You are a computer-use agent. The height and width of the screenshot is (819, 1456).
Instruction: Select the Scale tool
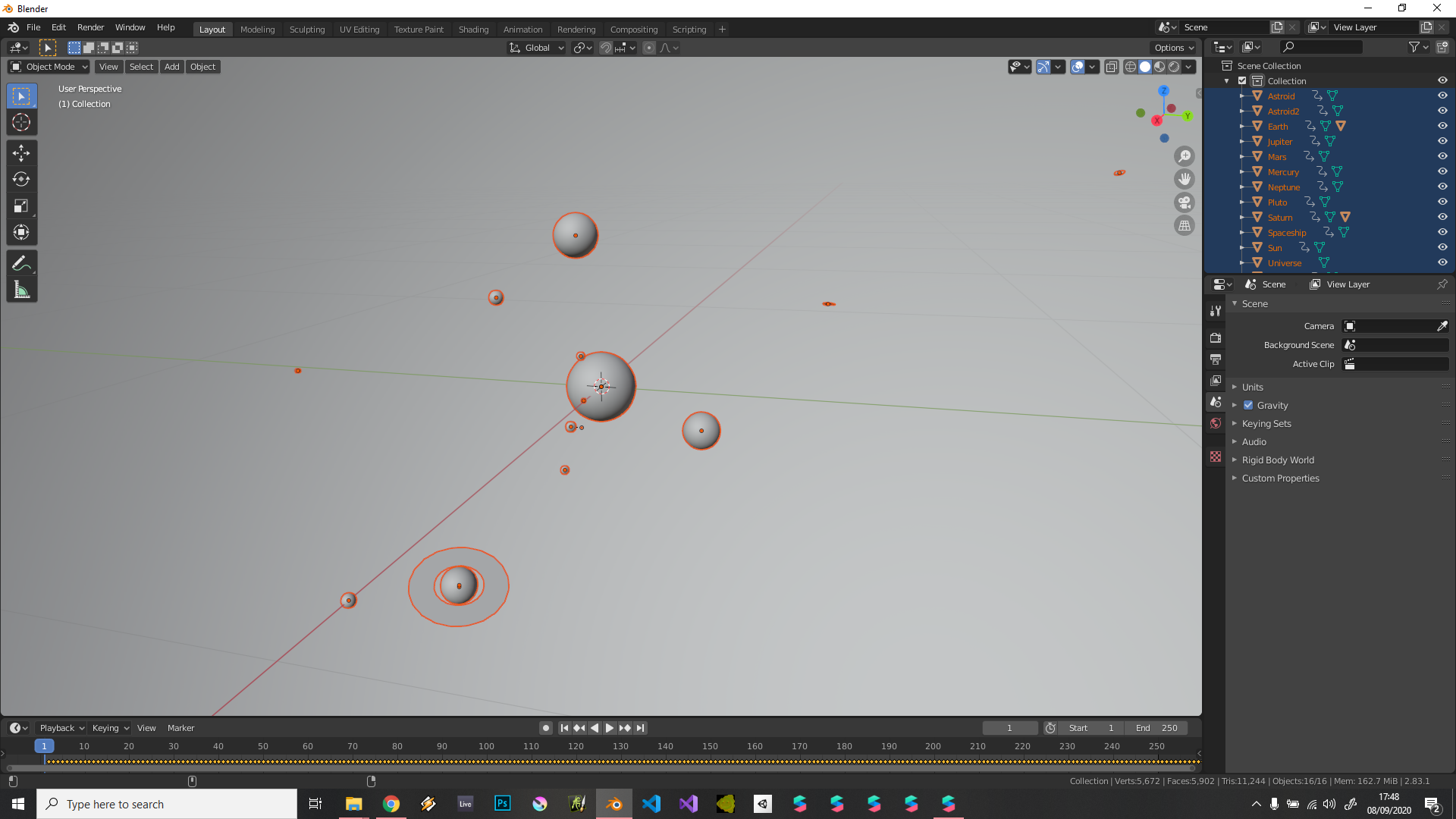click(x=21, y=206)
